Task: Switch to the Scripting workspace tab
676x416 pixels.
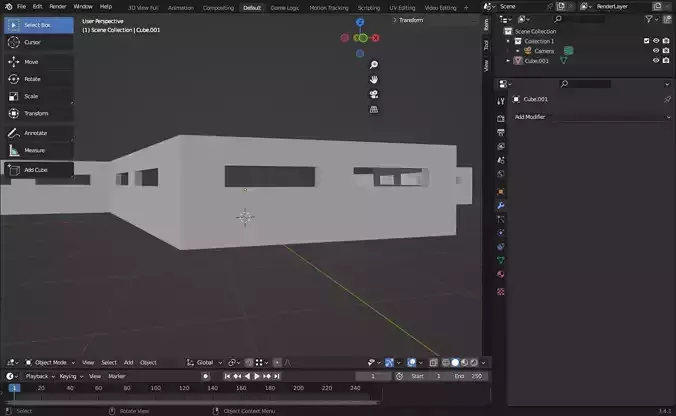Action: coord(369,8)
